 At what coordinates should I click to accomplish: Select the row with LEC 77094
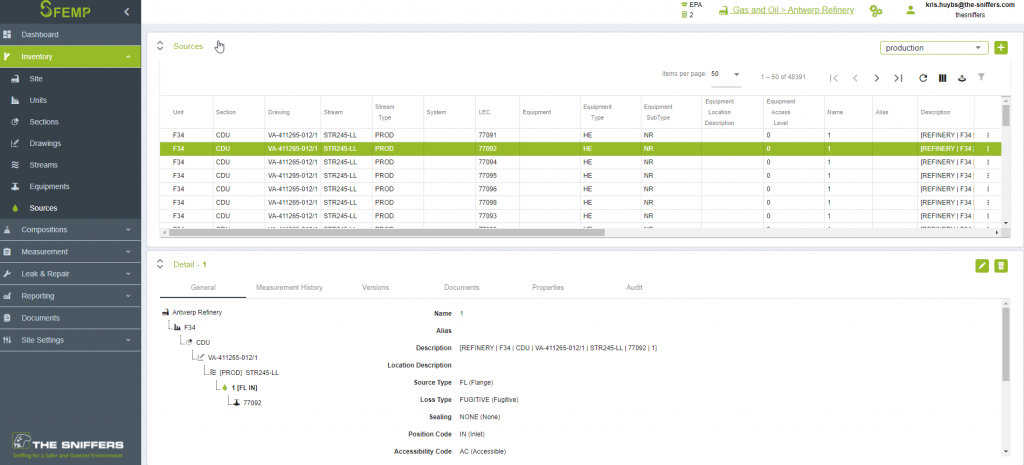click(x=580, y=162)
